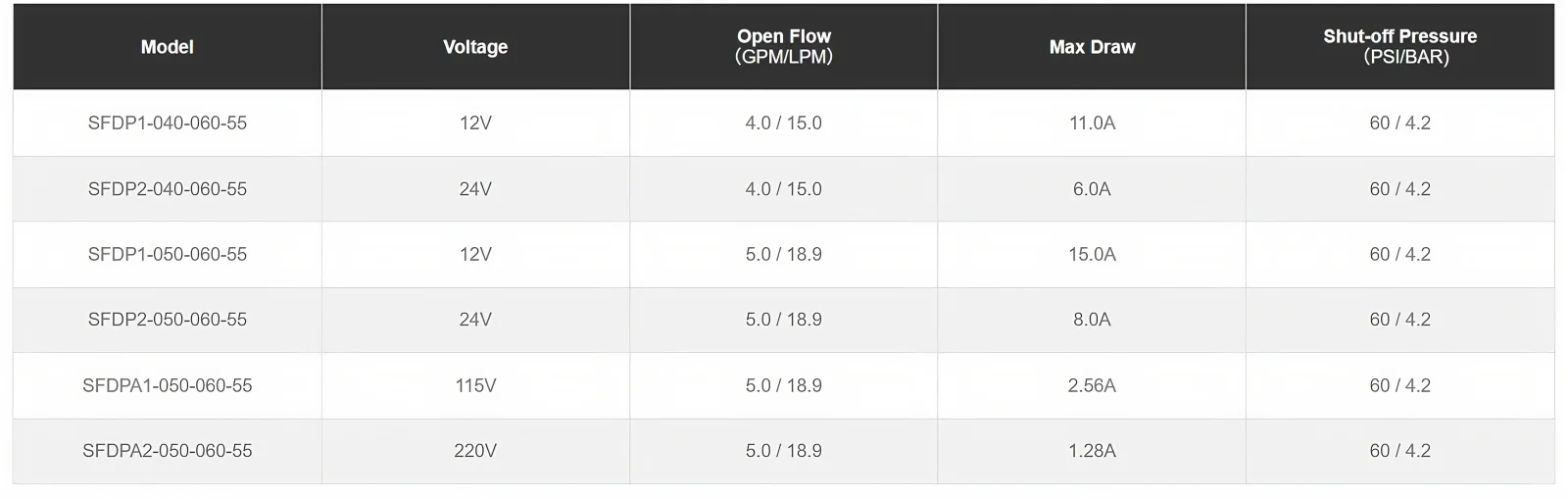The width and height of the screenshot is (1568, 499).
Task: Select model SFDP2-040-060-55 cell
Action: 168,189
